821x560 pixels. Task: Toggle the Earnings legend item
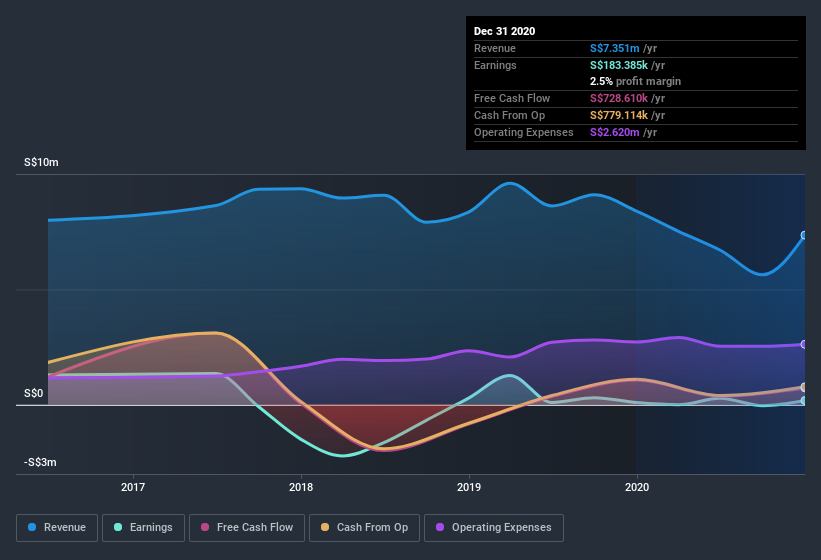(x=144, y=527)
